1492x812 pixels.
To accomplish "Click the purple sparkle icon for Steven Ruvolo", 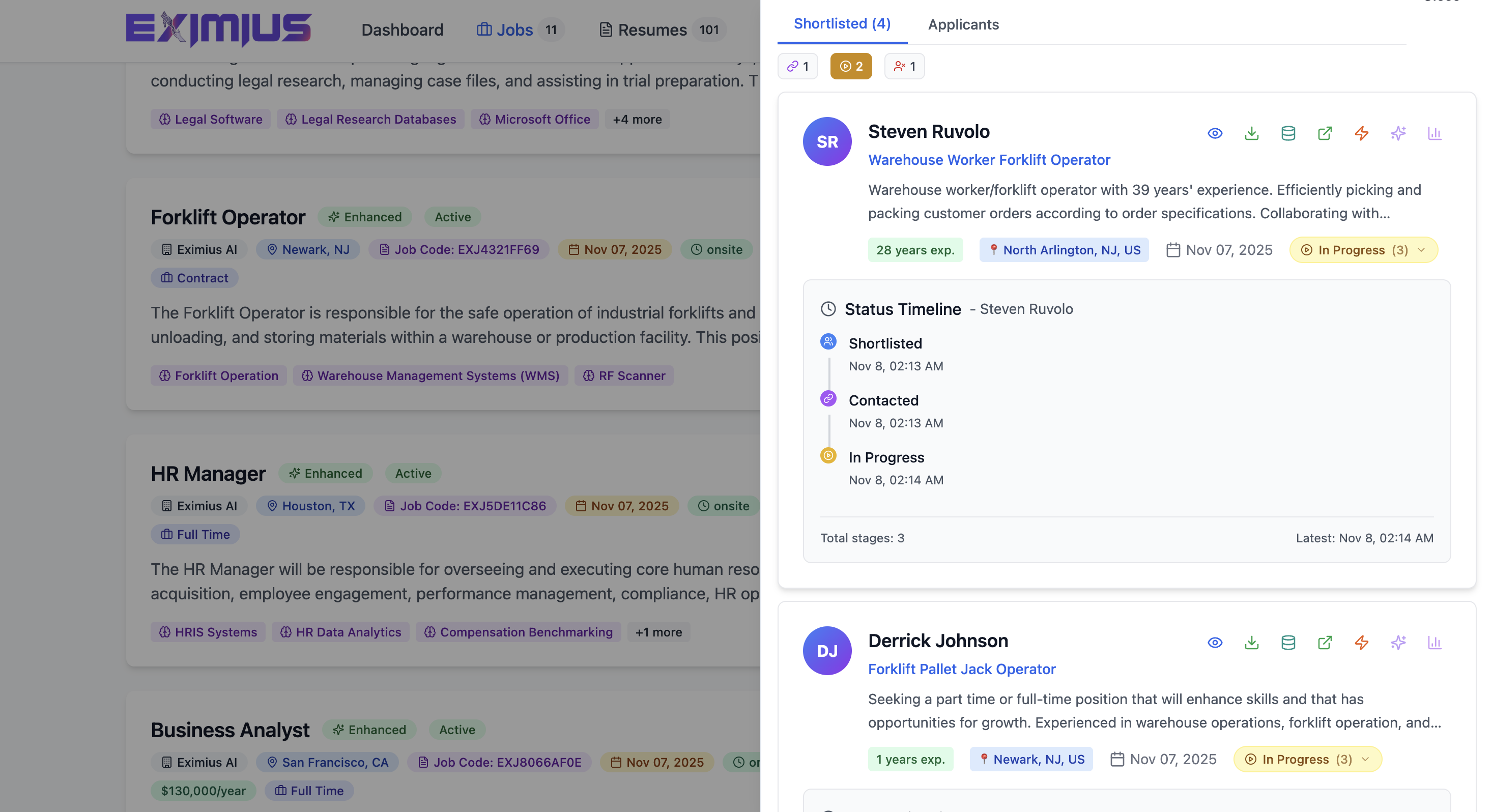I will coord(1397,134).
